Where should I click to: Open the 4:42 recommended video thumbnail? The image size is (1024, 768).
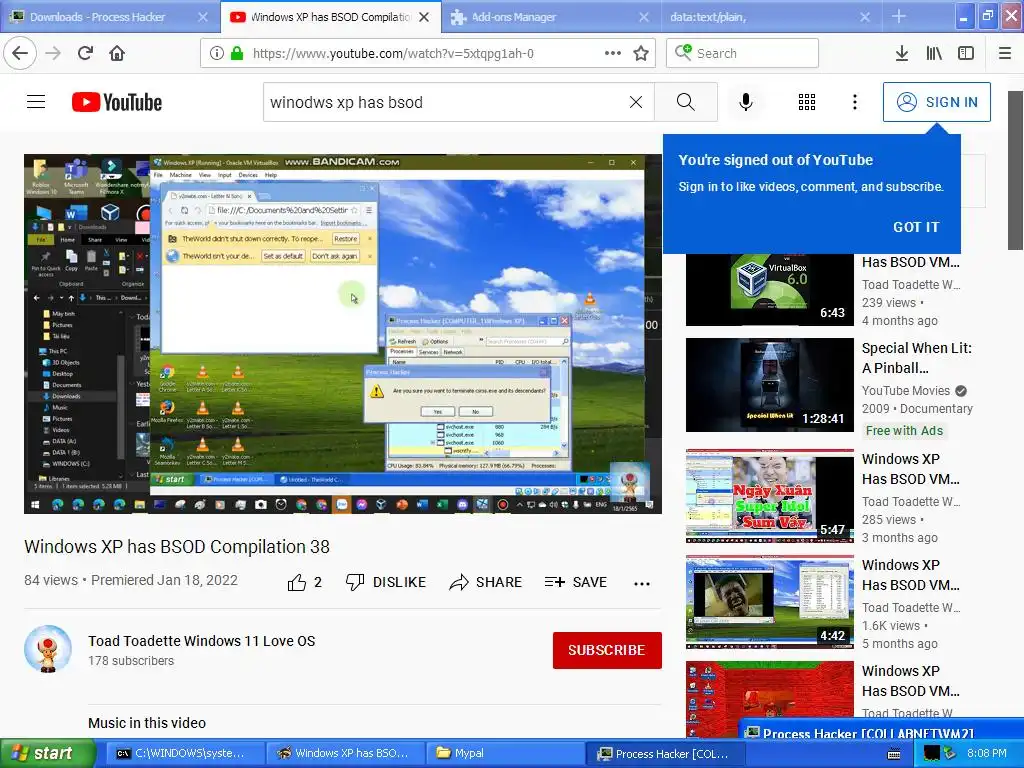pos(769,601)
